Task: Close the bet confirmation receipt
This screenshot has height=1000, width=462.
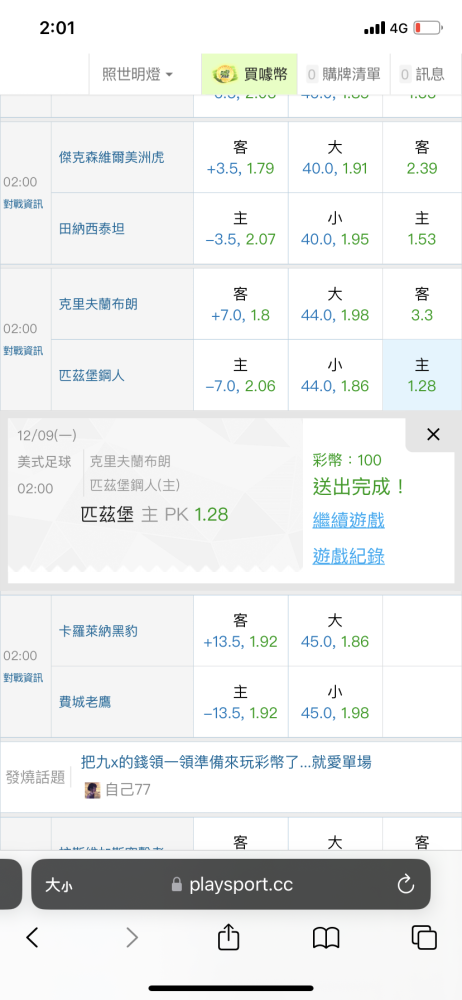Action: coord(433,434)
